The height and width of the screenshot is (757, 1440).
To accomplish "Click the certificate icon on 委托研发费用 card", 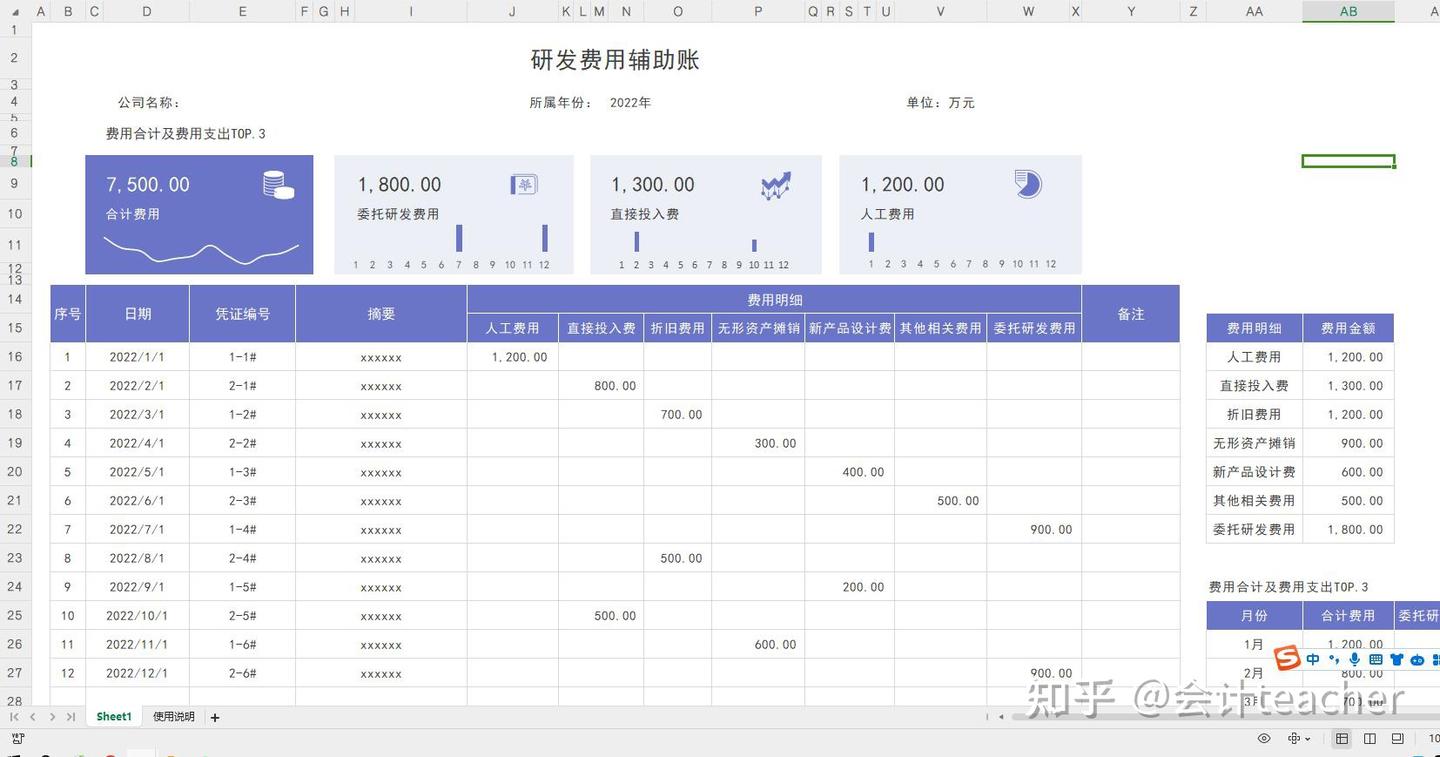I will [524, 185].
